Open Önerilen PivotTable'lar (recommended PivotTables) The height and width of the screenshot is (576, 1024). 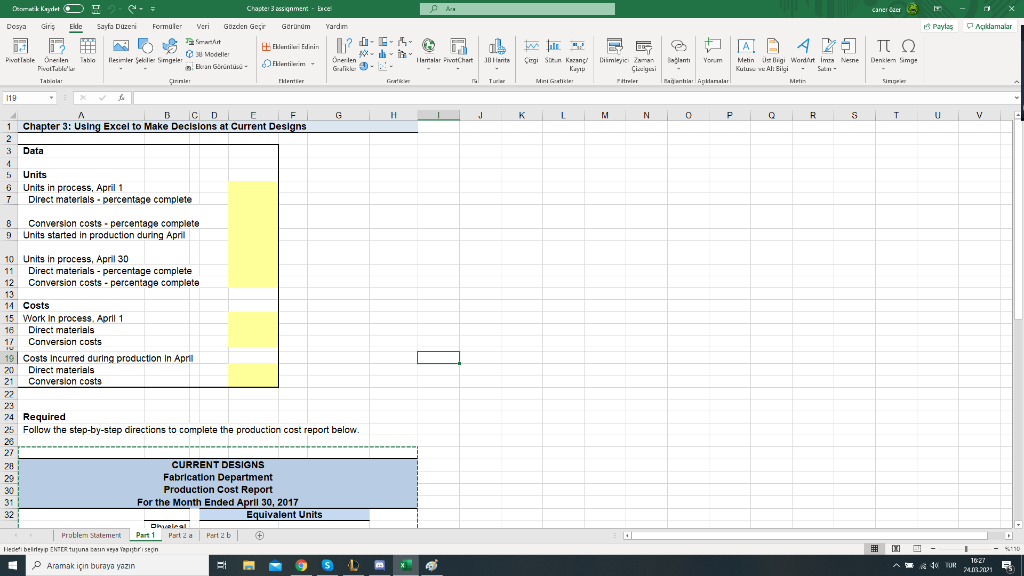coord(56,54)
